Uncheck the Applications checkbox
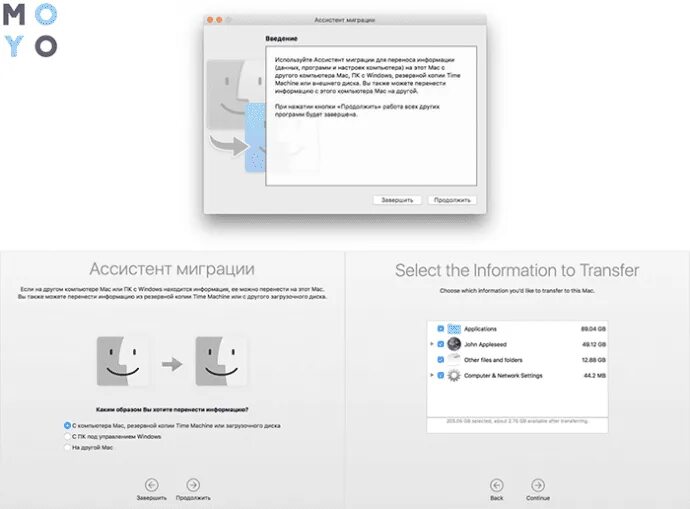 click(440, 329)
